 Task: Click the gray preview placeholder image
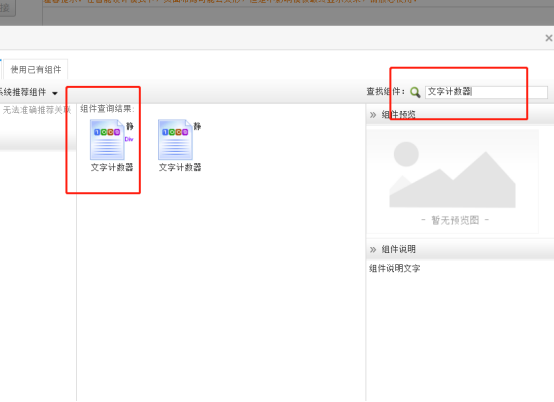tap(452, 181)
